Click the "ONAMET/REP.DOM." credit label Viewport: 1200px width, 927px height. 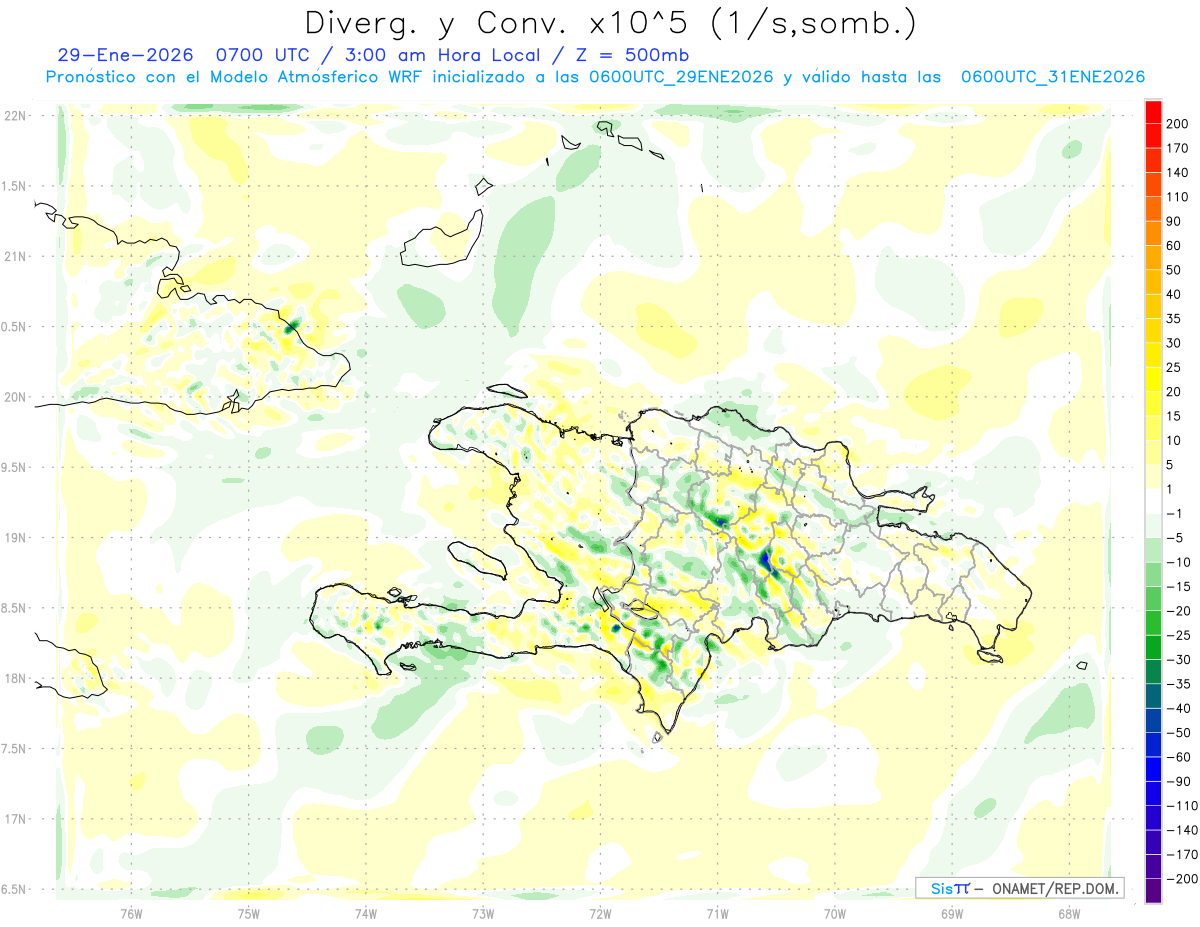point(1054,888)
